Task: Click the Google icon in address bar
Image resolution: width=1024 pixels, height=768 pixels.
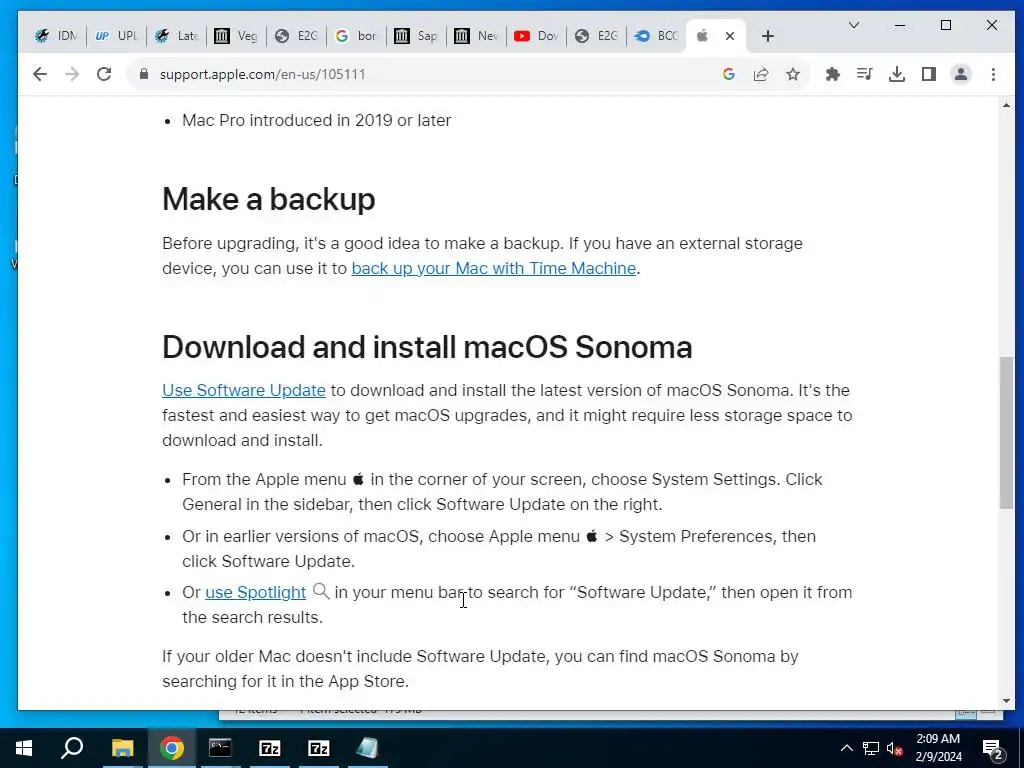Action: 729,74
